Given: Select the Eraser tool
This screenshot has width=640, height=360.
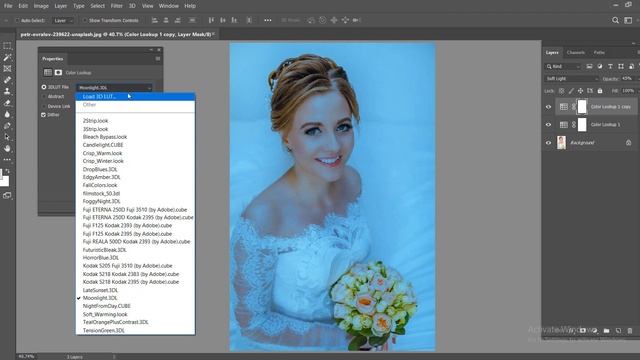Looking at the screenshot, I should coord(7,103).
